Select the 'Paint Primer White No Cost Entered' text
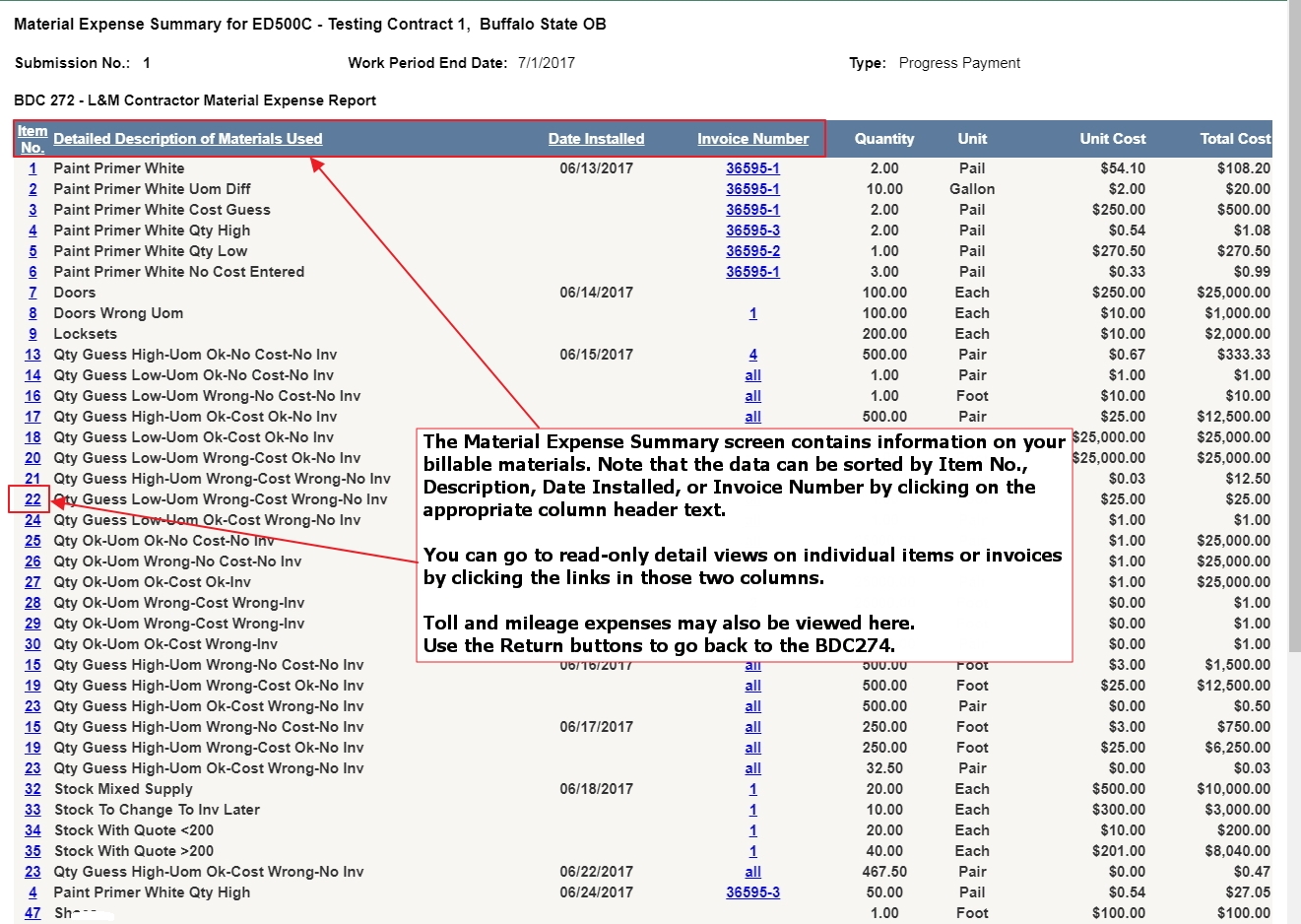Image resolution: width=1301 pixels, height=924 pixels. pyautogui.click(x=179, y=272)
